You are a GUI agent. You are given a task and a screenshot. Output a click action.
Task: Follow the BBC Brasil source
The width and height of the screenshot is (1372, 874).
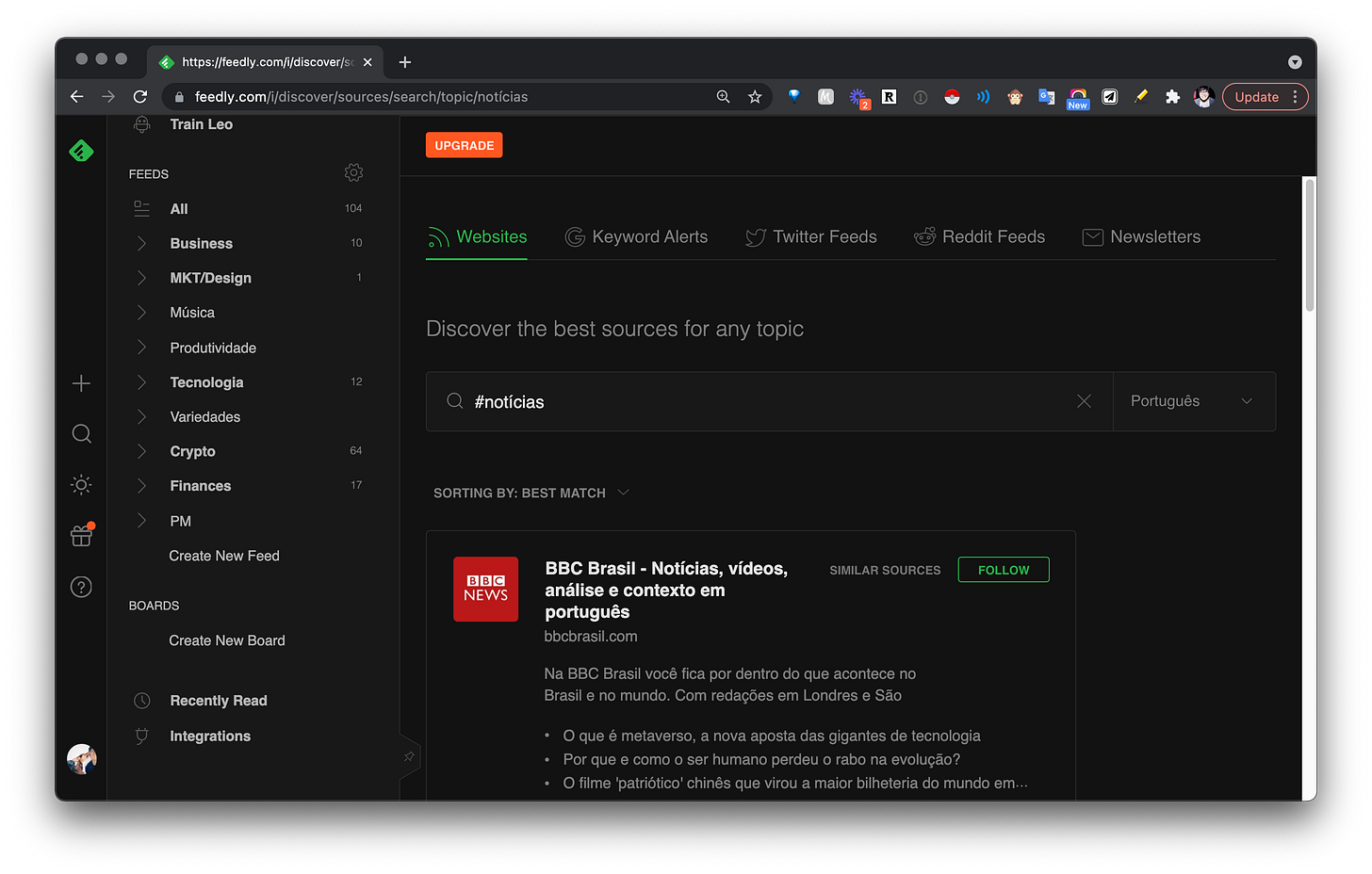[1004, 570]
